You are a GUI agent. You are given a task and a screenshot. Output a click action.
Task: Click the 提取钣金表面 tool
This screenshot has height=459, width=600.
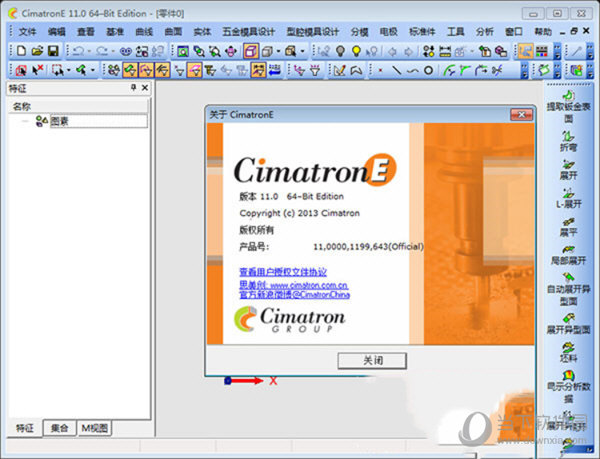(568, 106)
